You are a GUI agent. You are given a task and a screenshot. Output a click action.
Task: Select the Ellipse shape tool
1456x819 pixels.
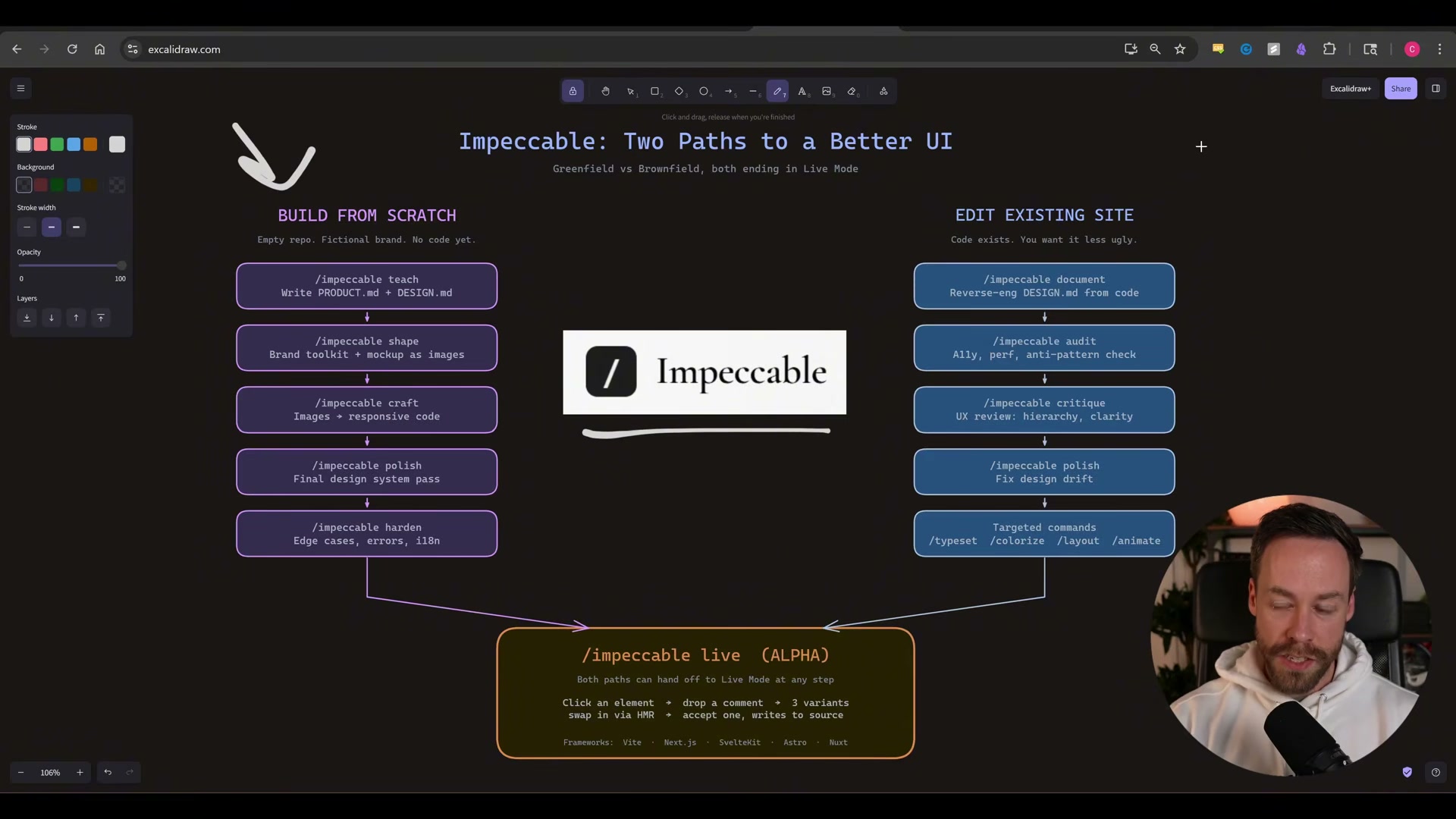(x=704, y=91)
